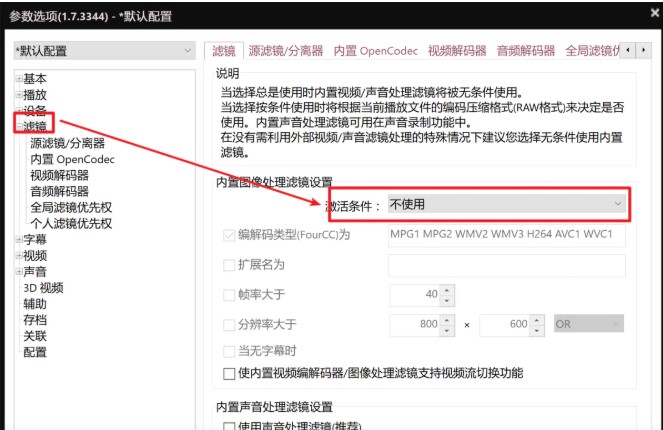This screenshot has width=663, height=430.
Task: Toggle 扩展名为 checkbox
Action: click(229, 265)
